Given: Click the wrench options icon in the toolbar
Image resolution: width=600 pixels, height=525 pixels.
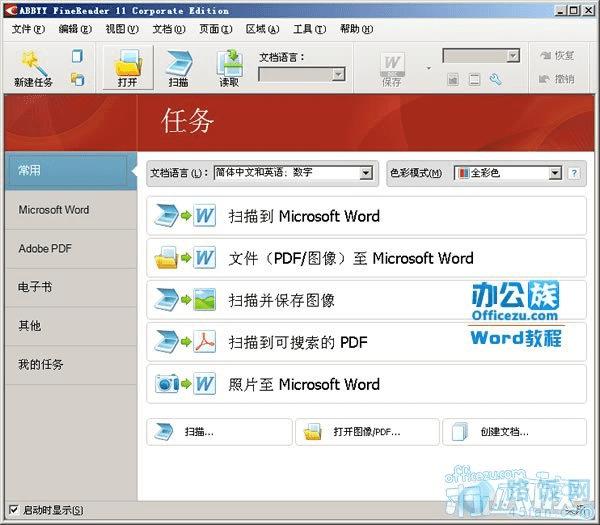Looking at the screenshot, I should click(x=496, y=80).
